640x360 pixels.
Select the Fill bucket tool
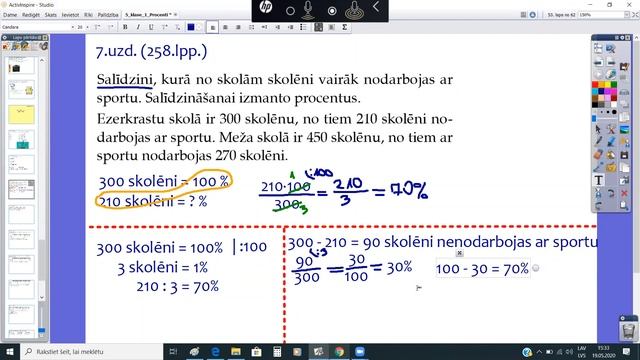coord(611,155)
